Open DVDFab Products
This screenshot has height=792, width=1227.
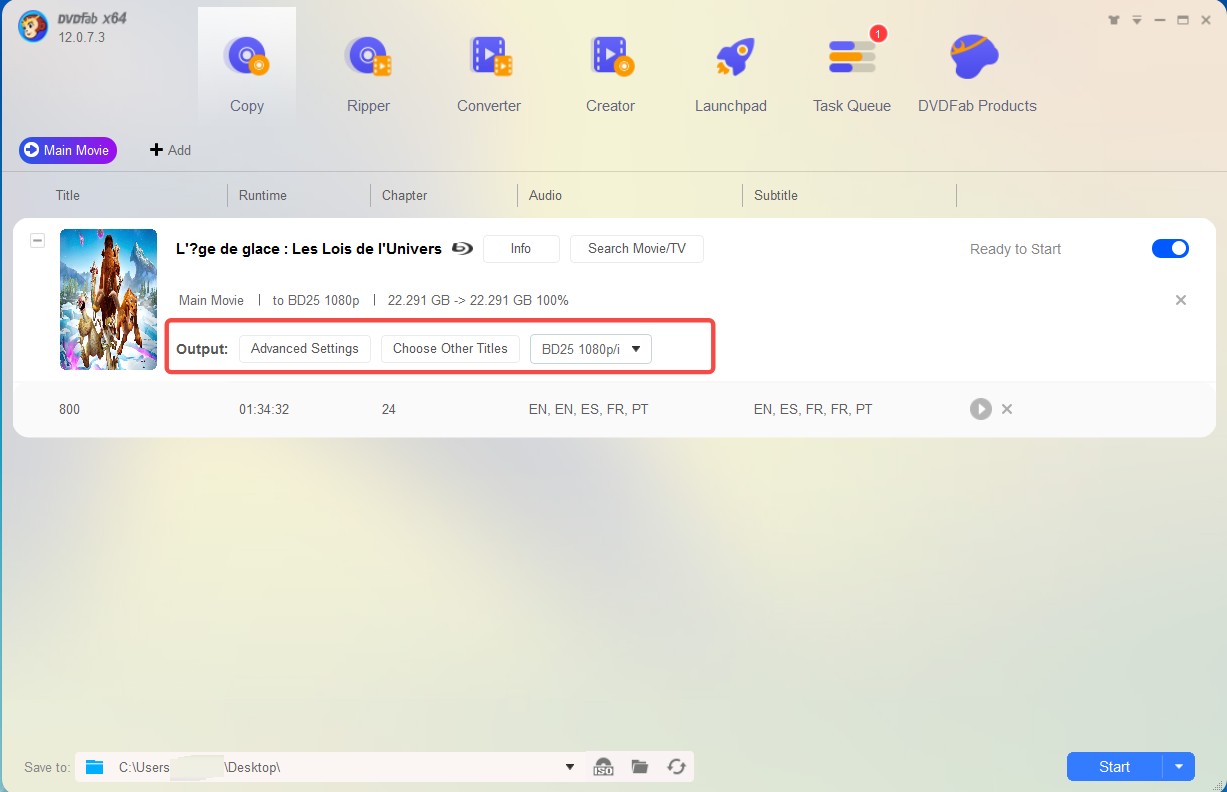(977, 75)
